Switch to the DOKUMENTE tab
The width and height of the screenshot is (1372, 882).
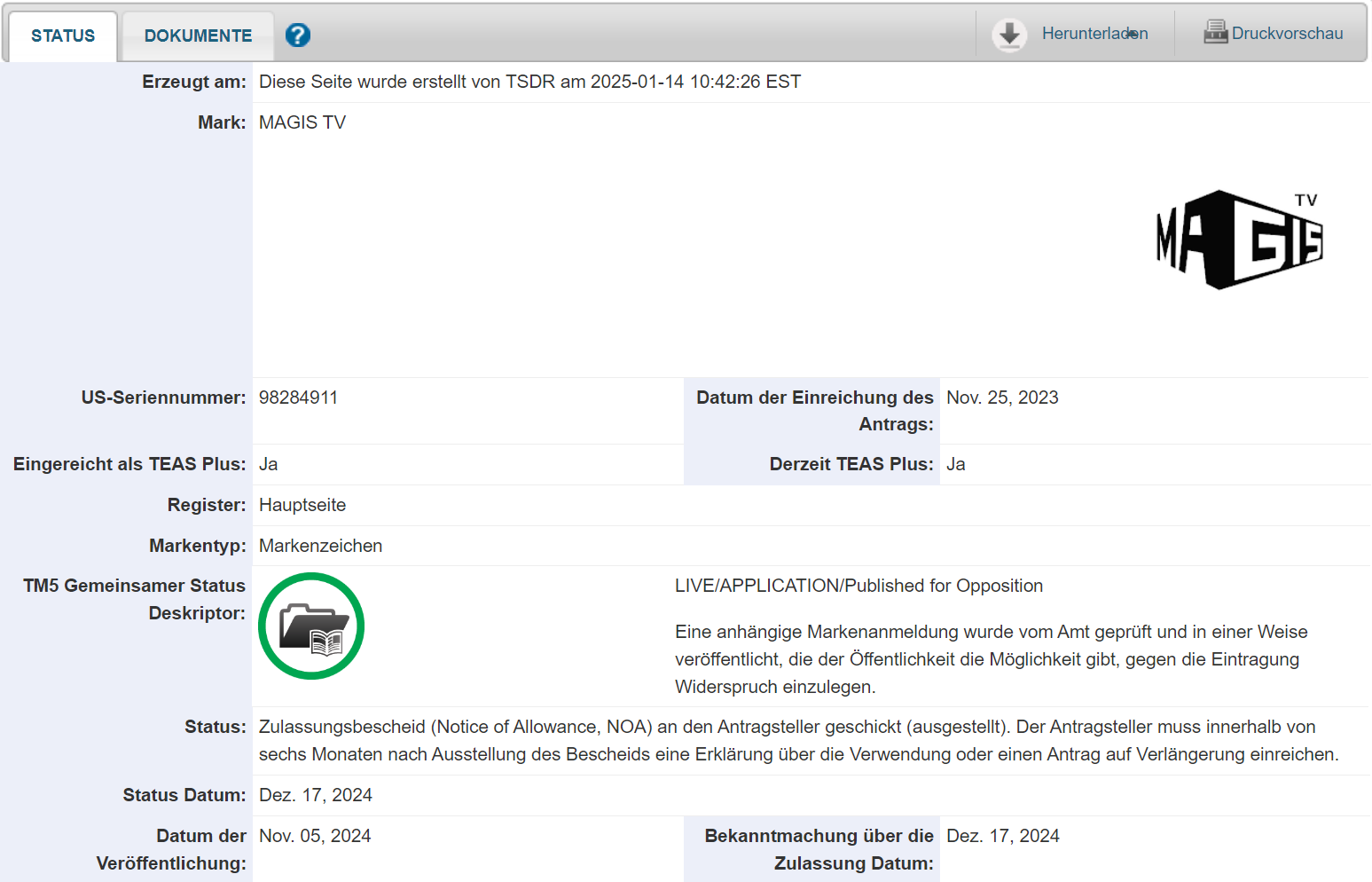tap(198, 35)
